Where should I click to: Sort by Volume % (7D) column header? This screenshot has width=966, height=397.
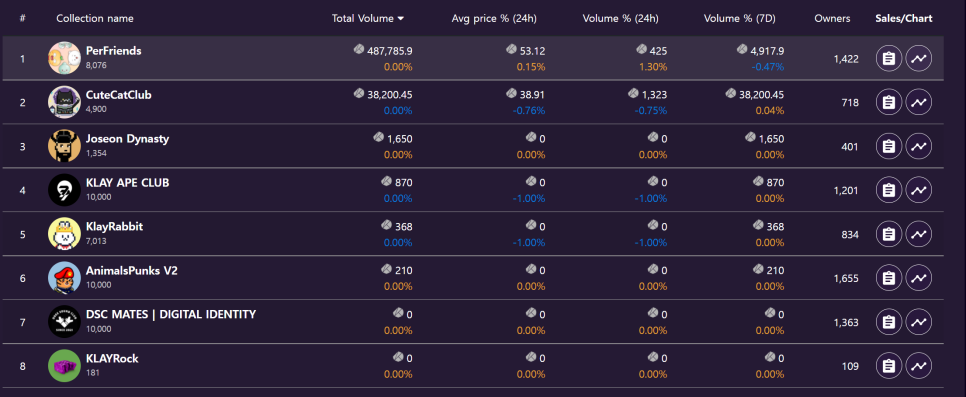pyautogui.click(x=739, y=18)
